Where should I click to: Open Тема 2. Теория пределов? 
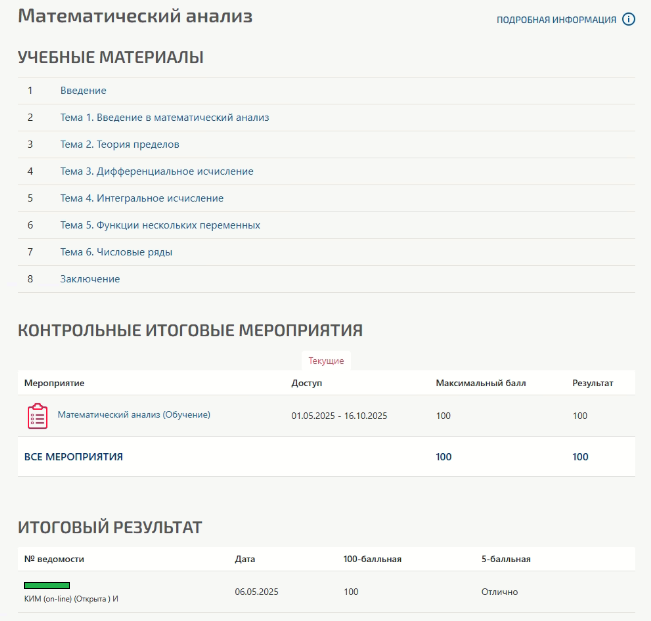click(x=119, y=145)
